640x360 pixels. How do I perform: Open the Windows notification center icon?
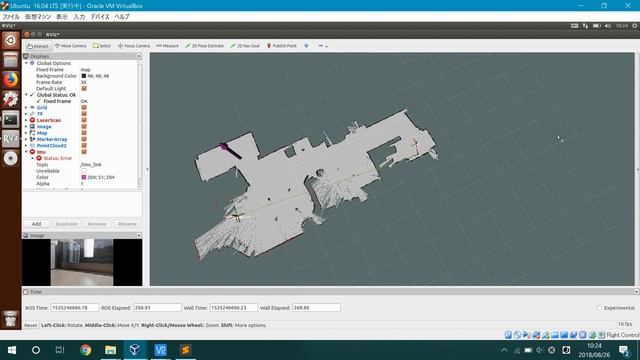tap(624, 350)
